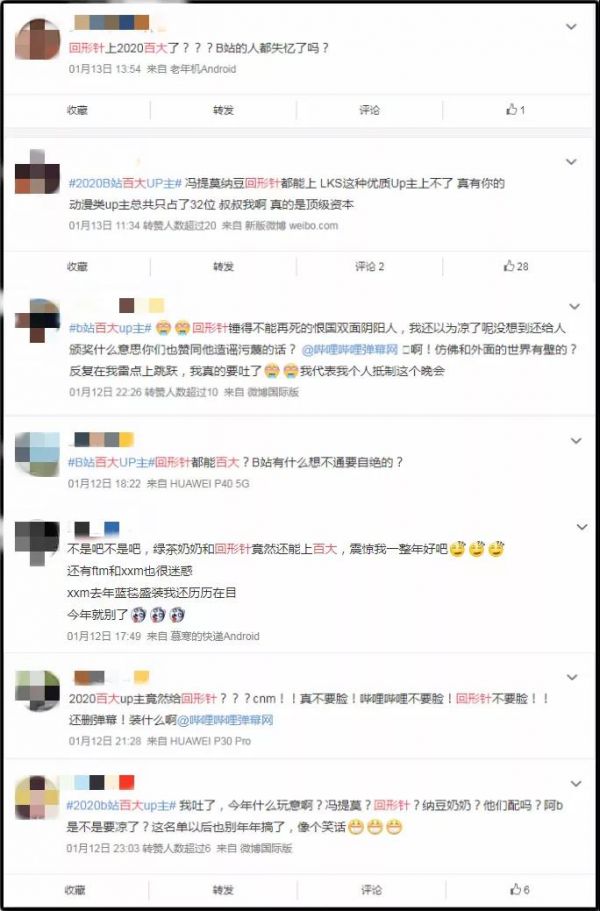Like the post showing 28 likes

click(516, 267)
